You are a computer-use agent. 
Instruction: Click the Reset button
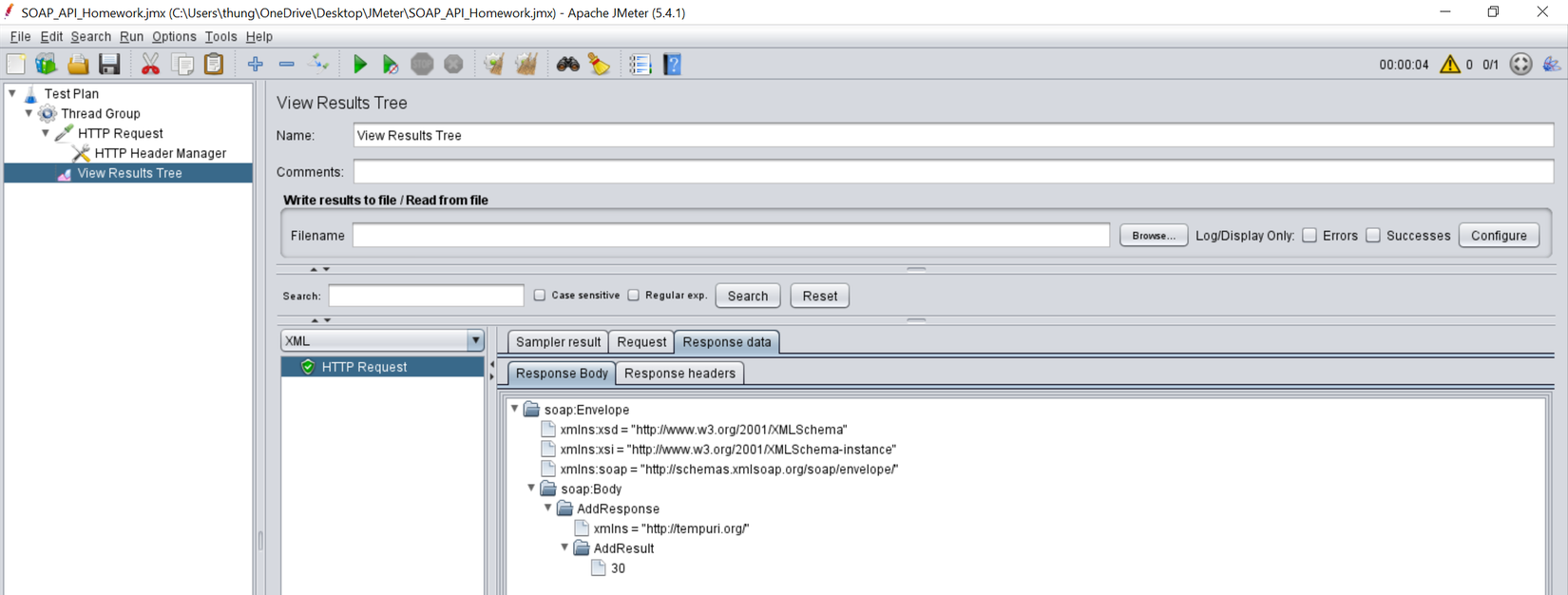pyautogui.click(x=820, y=296)
